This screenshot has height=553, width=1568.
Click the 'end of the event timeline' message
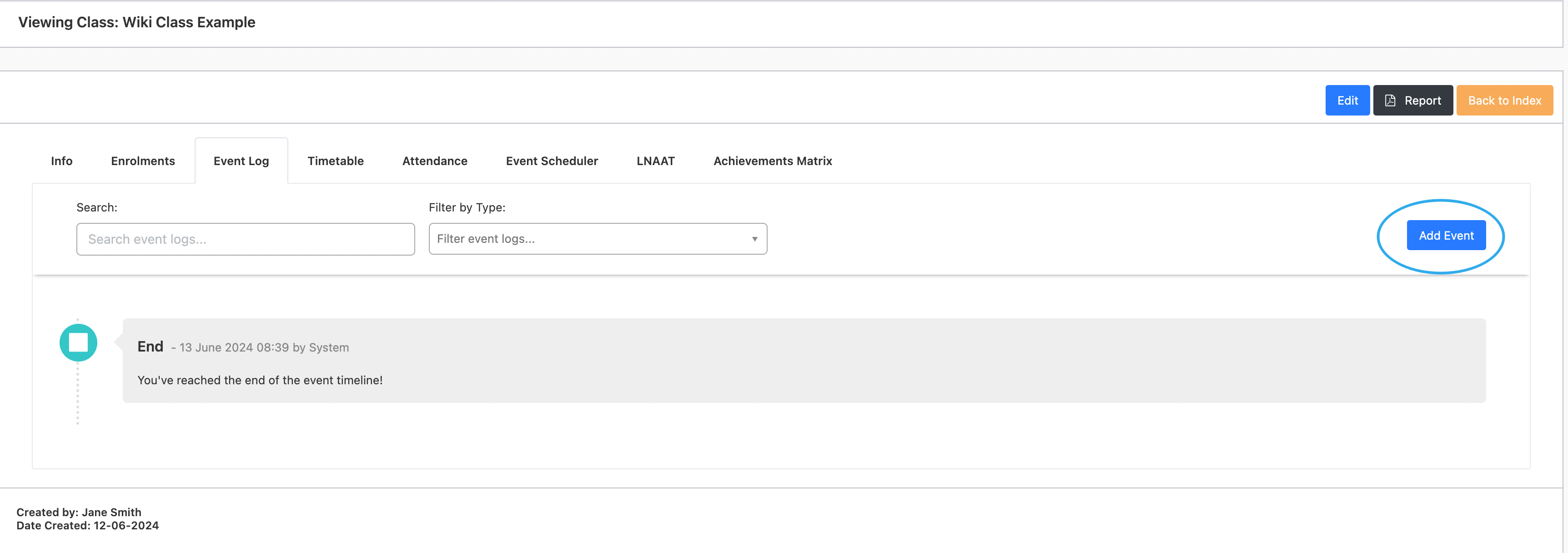[x=260, y=380]
